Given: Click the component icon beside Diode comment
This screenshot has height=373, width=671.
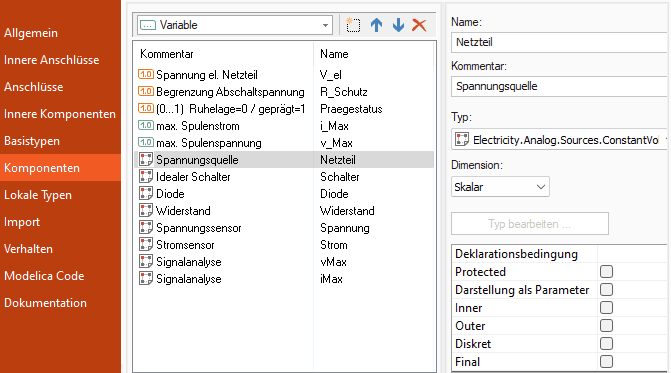Looking at the screenshot, I should [146, 194].
